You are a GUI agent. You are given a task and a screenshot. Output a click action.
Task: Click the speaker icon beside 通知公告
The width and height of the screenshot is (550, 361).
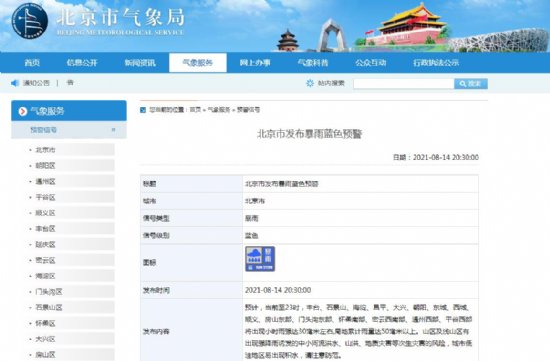point(15,83)
